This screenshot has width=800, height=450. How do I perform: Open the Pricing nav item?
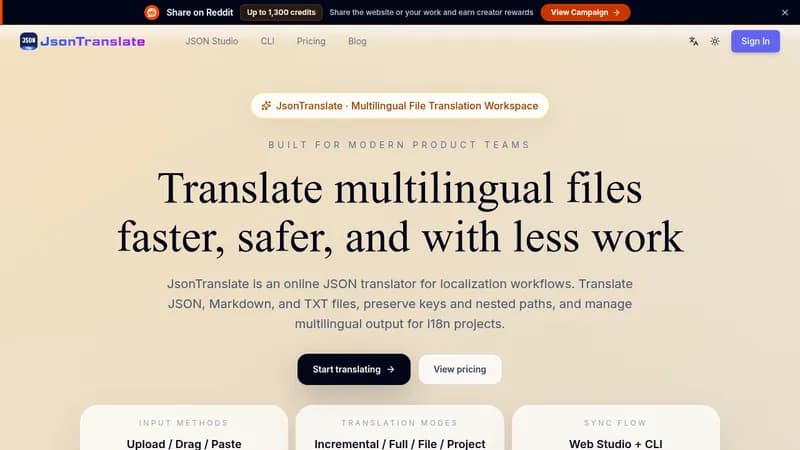[x=311, y=41]
